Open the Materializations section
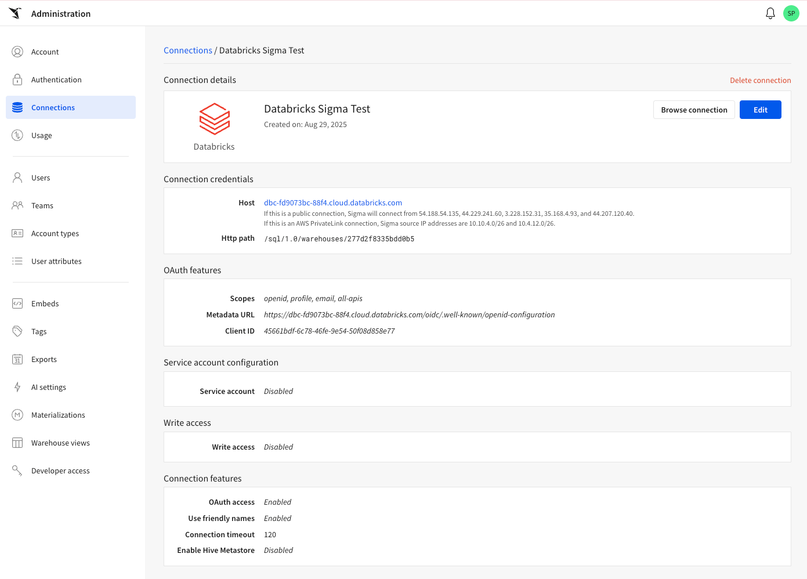Screen dimensions: 807x579 pos(58,415)
